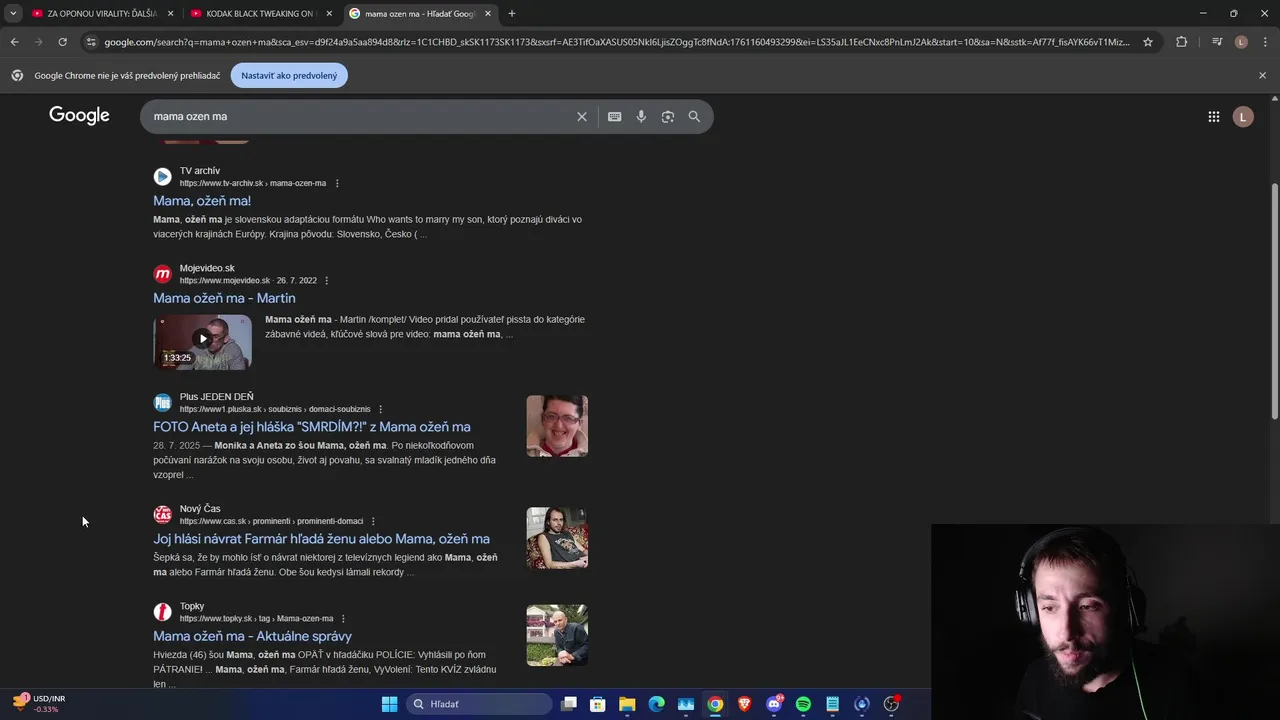The width and height of the screenshot is (1280, 720).
Task: Open Microsoft Store from taskbar
Action: coord(598,704)
